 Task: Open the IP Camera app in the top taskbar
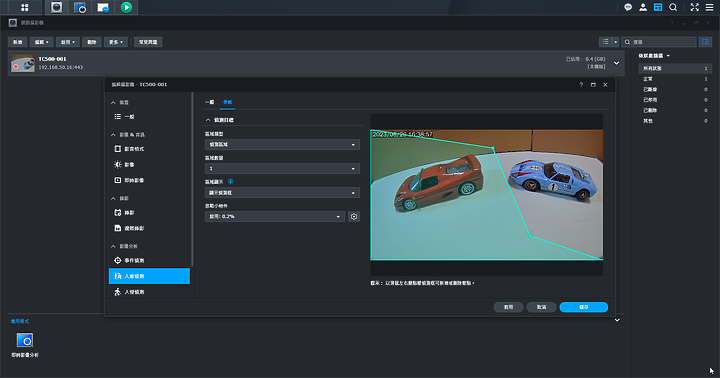tap(56, 7)
